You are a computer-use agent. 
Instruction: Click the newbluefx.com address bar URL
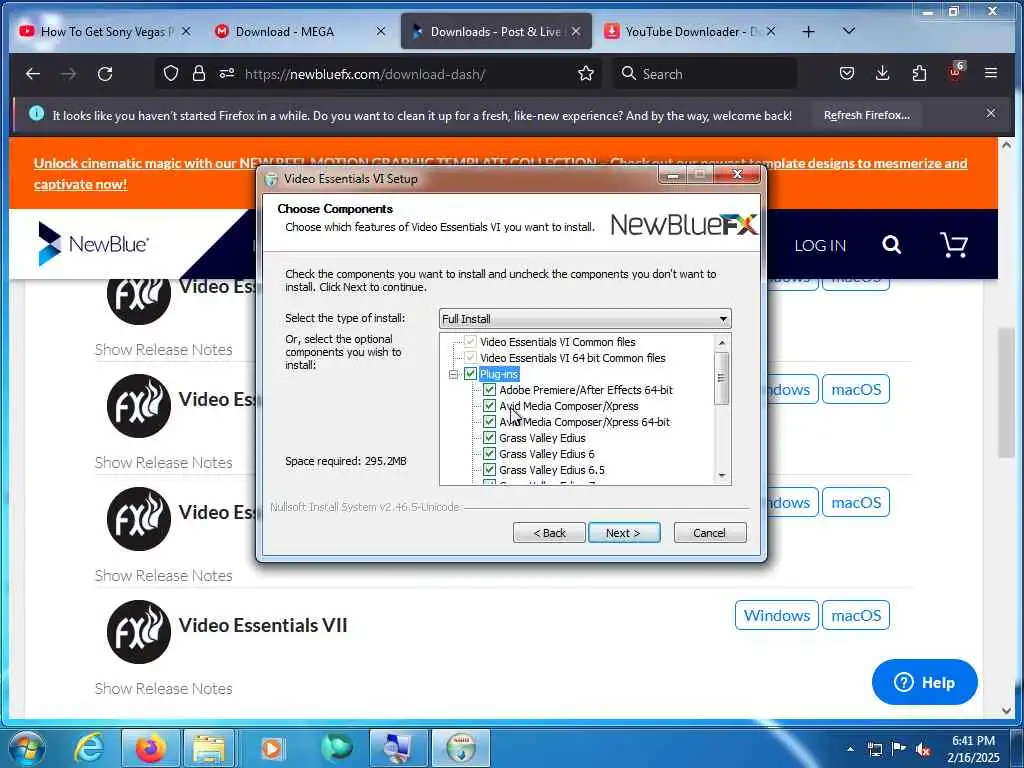(x=364, y=74)
